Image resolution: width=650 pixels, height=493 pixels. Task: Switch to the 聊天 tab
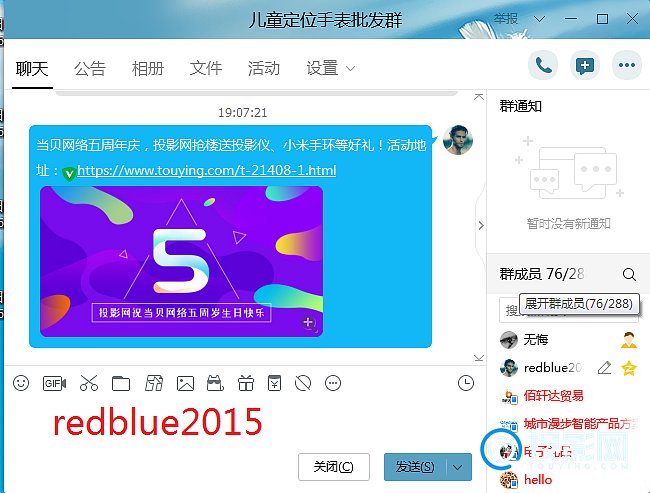click(32, 68)
